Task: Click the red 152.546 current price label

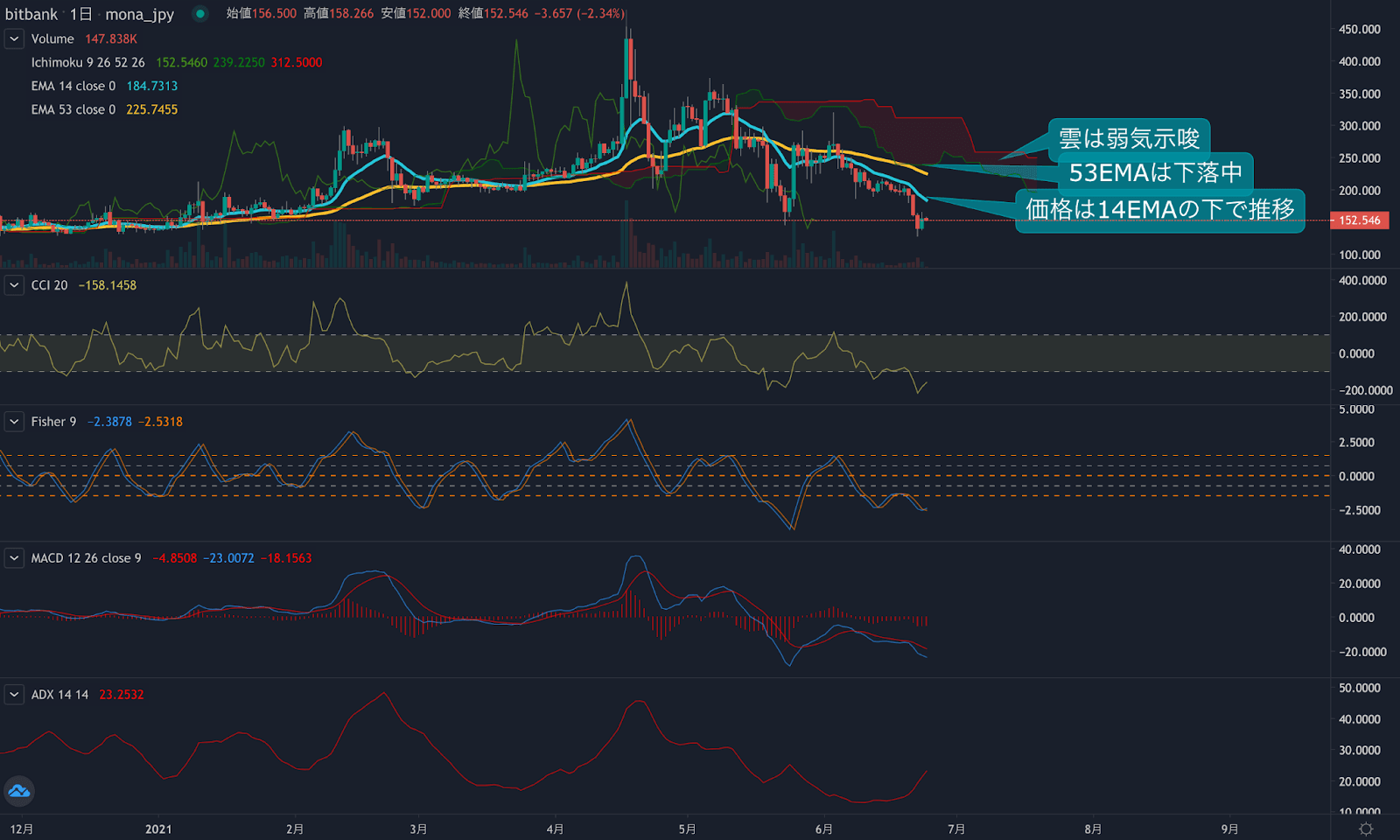Action: pyautogui.click(x=1359, y=220)
